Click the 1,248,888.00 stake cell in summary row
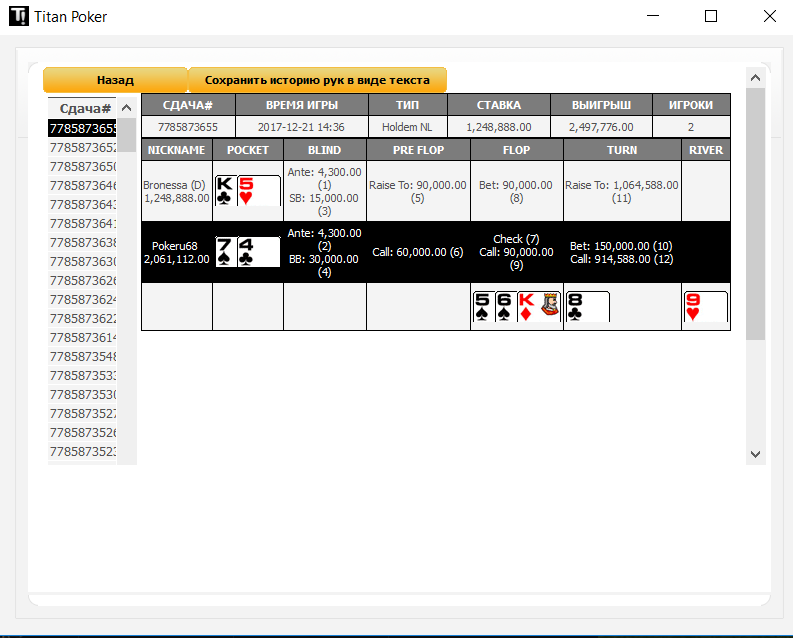Image resolution: width=793 pixels, height=638 pixels. pos(499,127)
